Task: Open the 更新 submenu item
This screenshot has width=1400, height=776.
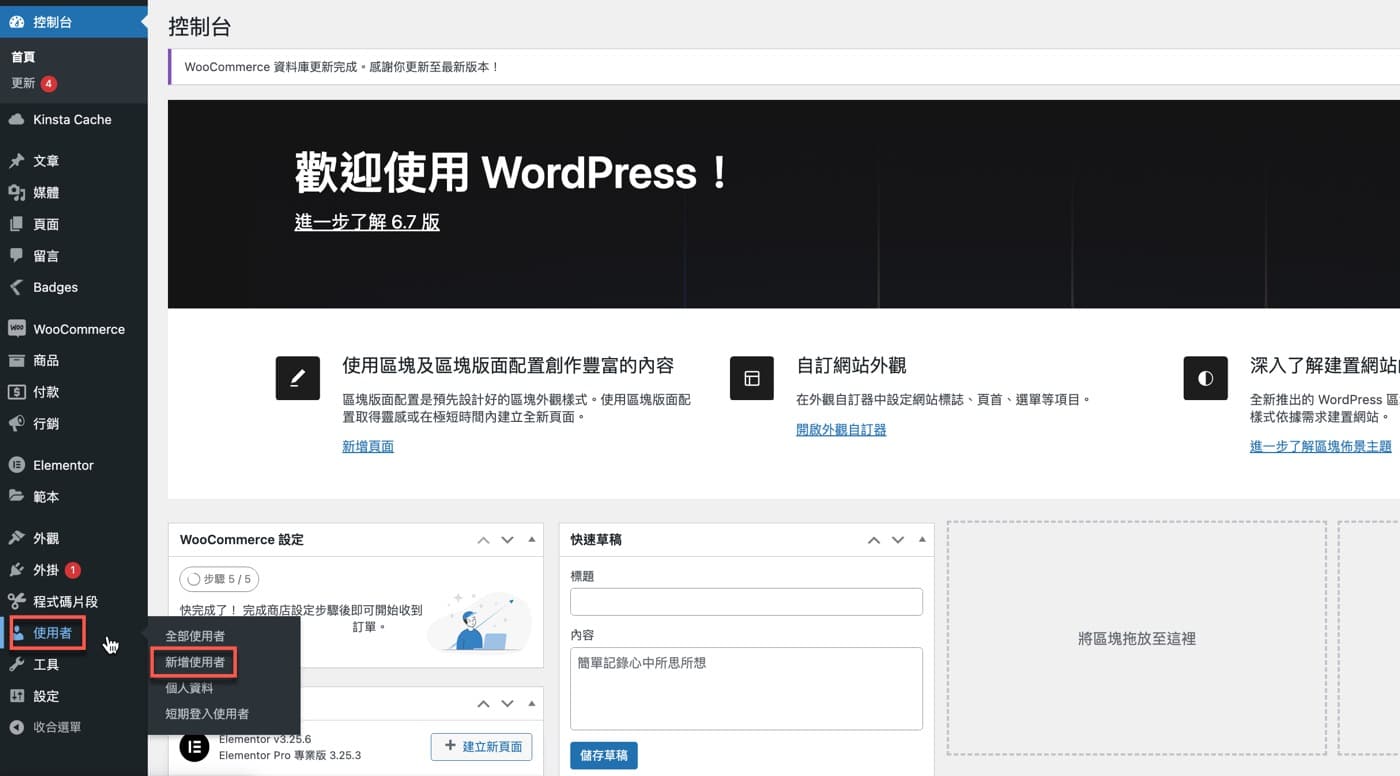Action: (x=34, y=83)
